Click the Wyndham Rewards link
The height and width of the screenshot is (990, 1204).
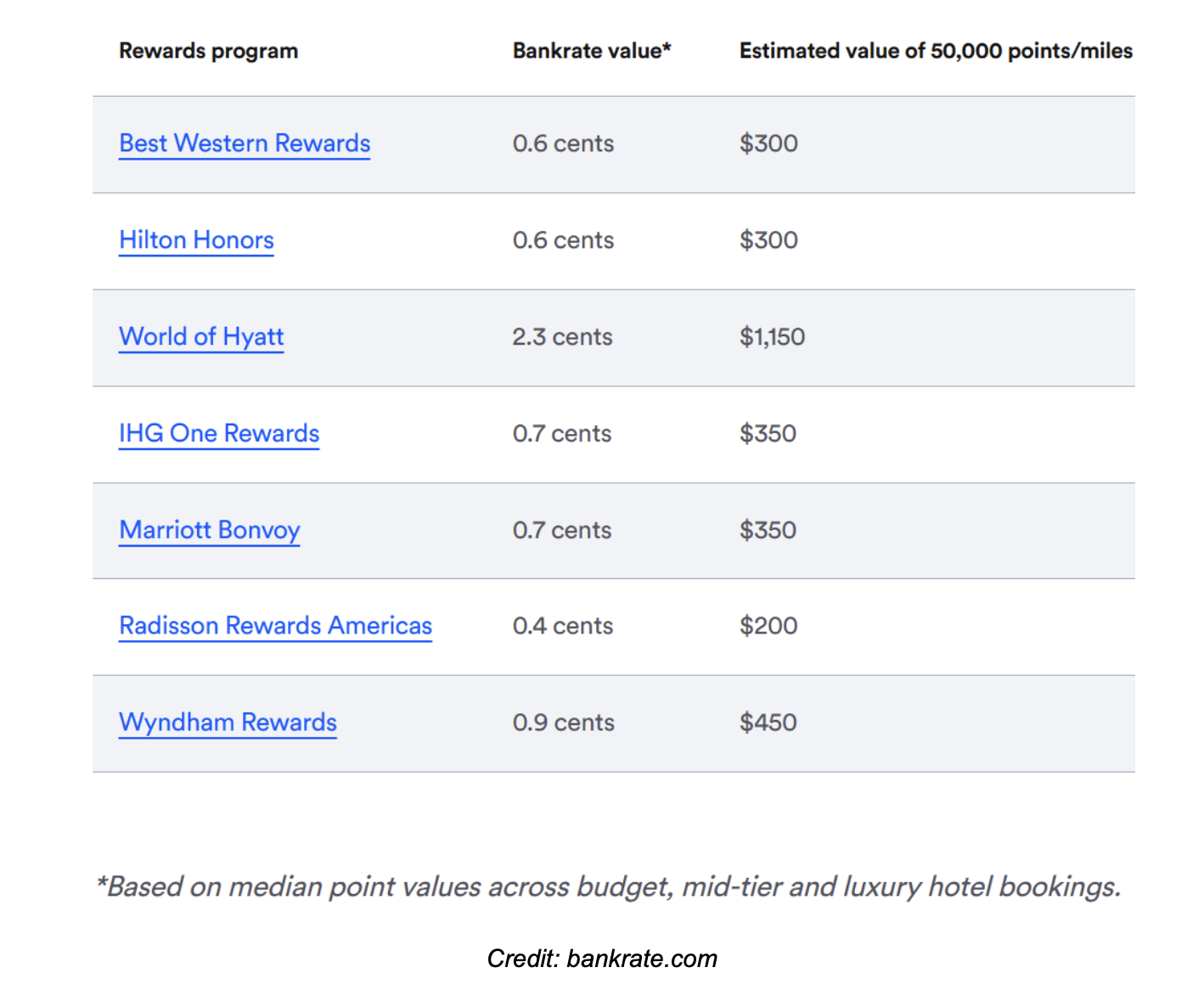coord(228,723)
